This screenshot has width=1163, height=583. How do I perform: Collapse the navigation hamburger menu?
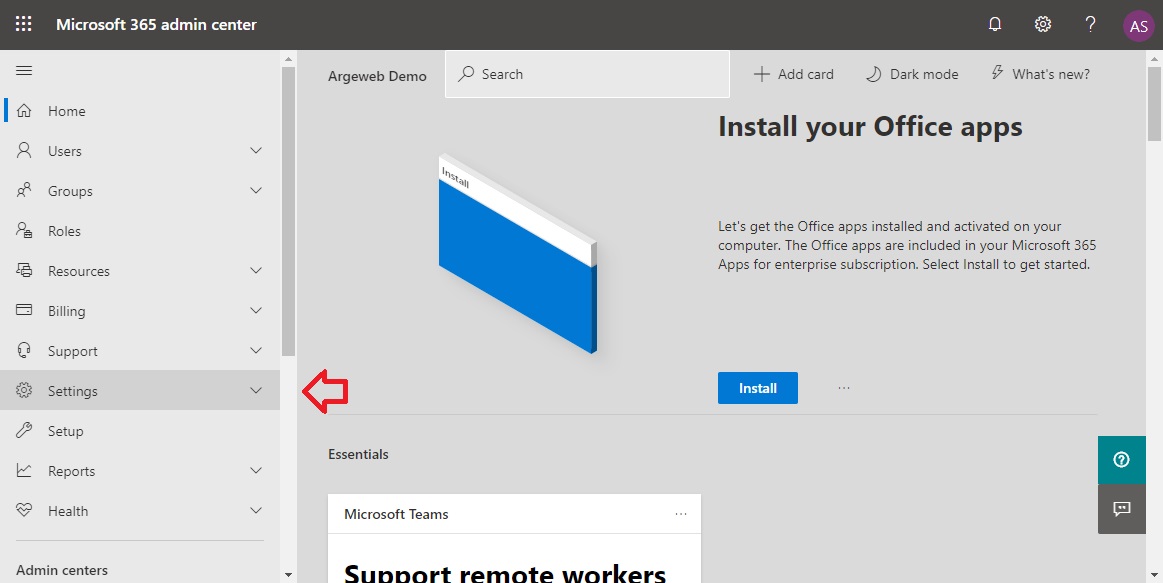point(24,70)
